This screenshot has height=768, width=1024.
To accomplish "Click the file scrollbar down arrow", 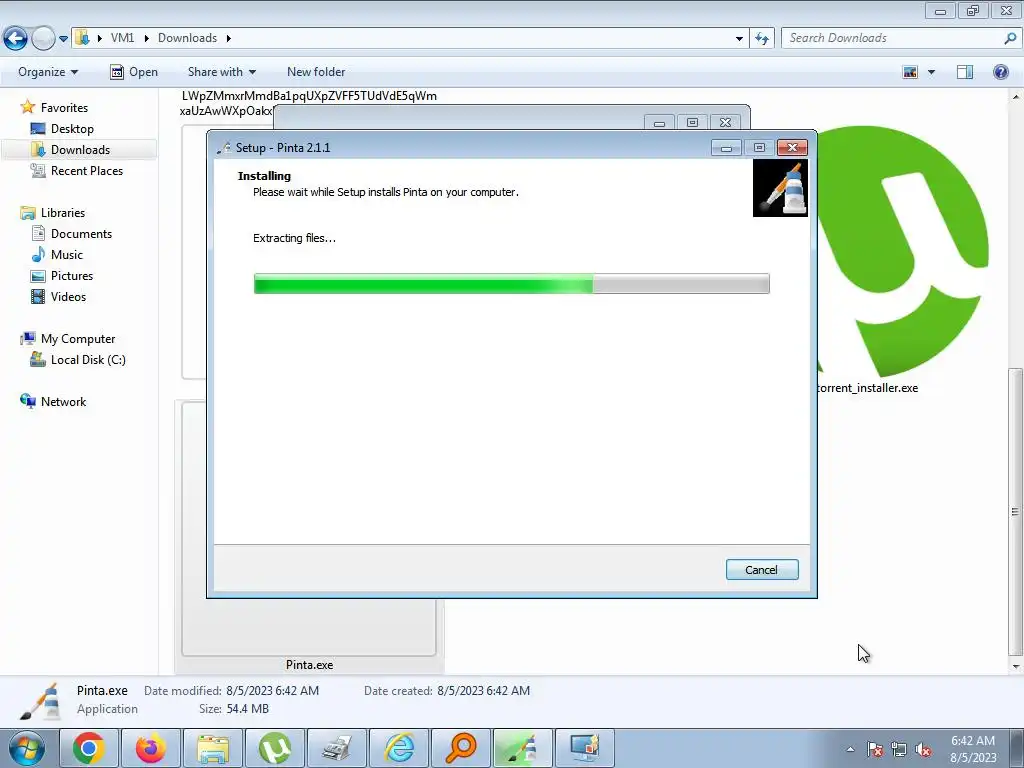I will (x=1016, y=667).
